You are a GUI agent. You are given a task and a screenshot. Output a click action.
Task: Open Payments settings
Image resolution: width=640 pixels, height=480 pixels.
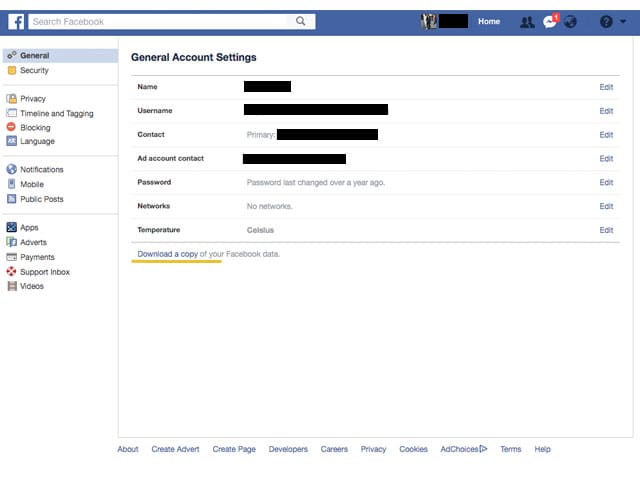[x=37, y=257]
